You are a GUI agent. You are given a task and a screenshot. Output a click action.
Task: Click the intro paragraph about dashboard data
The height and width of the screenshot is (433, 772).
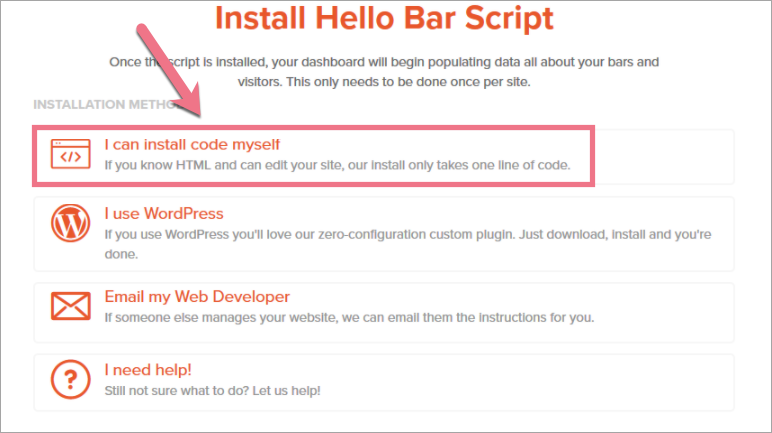pyautogui.click(x=384, y=72)
